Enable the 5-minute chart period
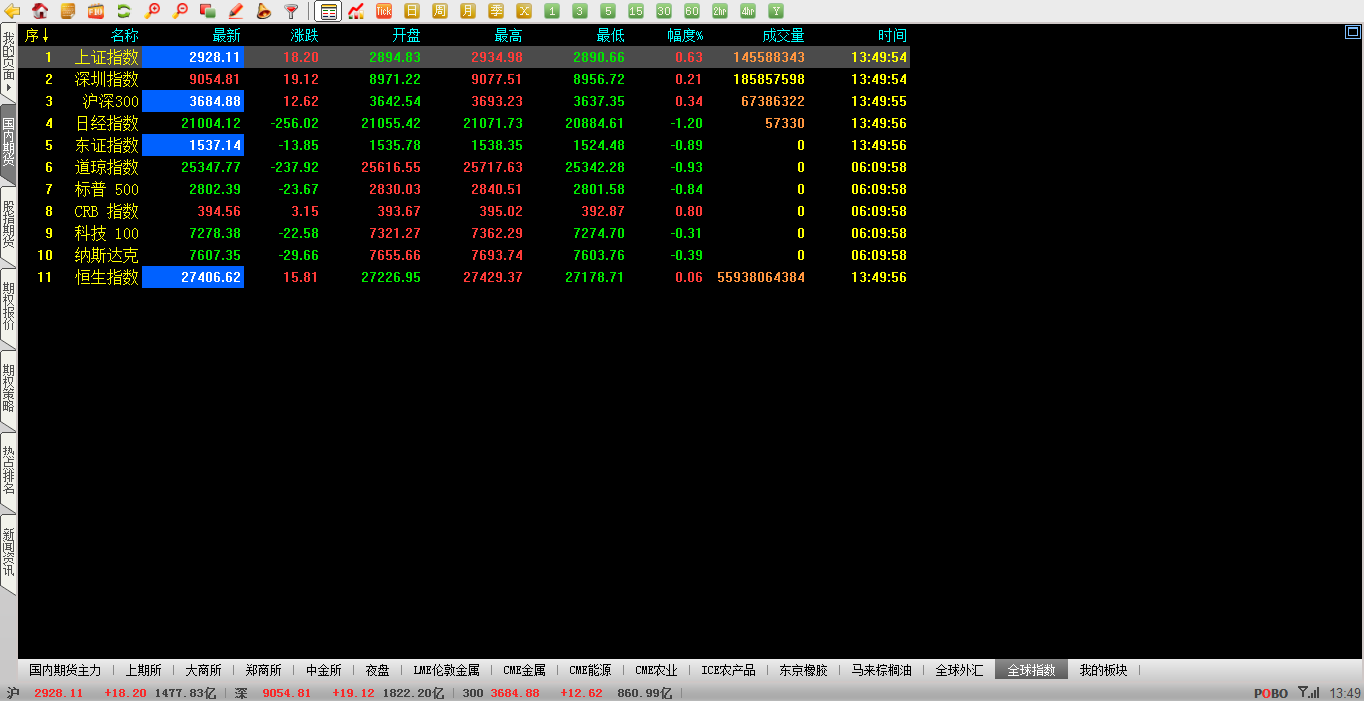 coord(607,11)
